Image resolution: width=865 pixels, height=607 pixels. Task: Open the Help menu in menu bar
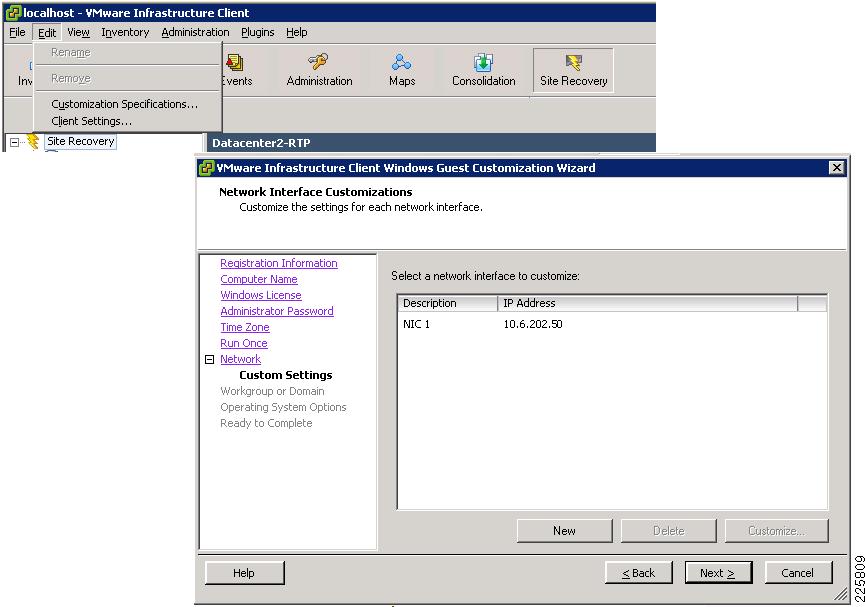pos(296,32)
